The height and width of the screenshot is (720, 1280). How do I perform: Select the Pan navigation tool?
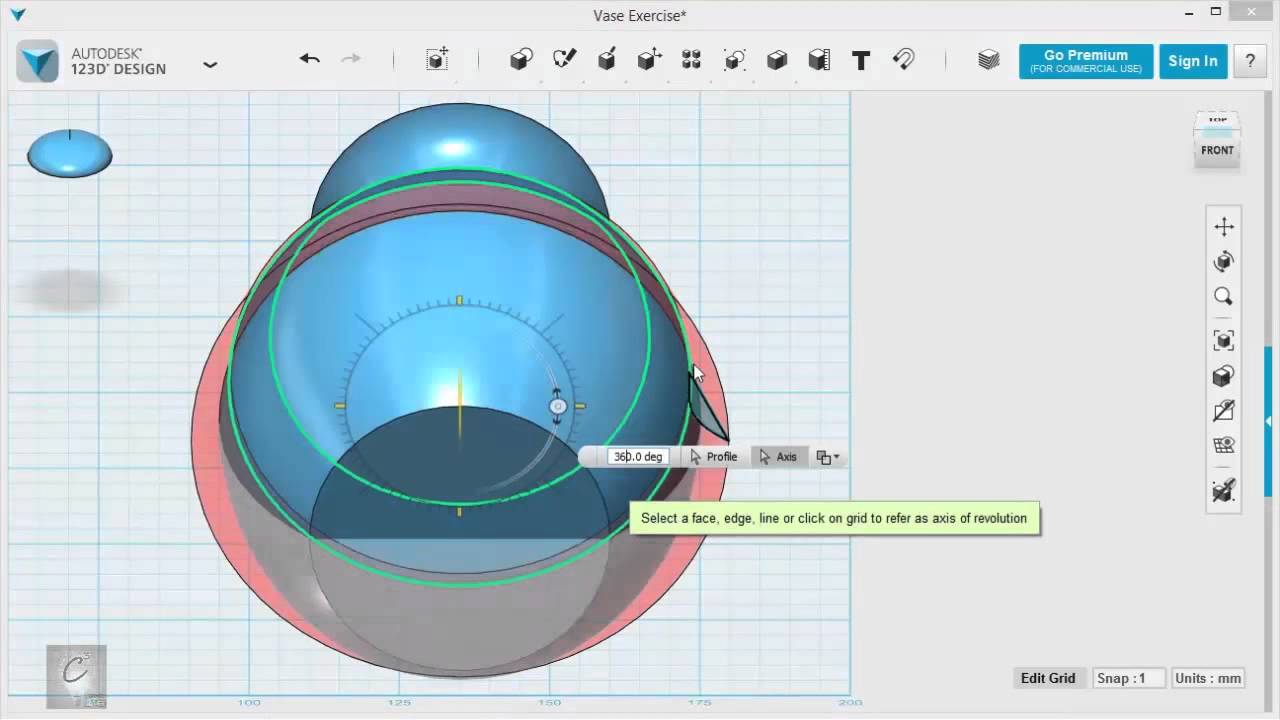coord(1224,227)
